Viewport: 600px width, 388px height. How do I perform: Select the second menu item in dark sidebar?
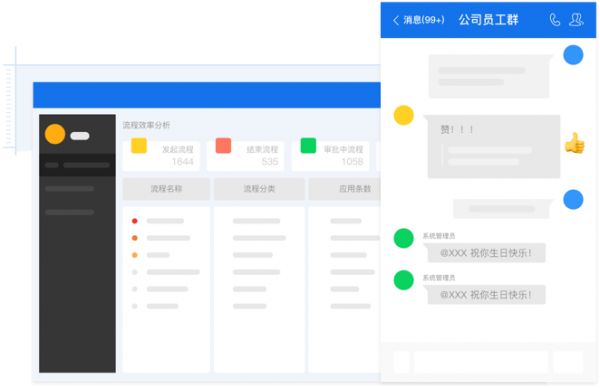(69, 189)
